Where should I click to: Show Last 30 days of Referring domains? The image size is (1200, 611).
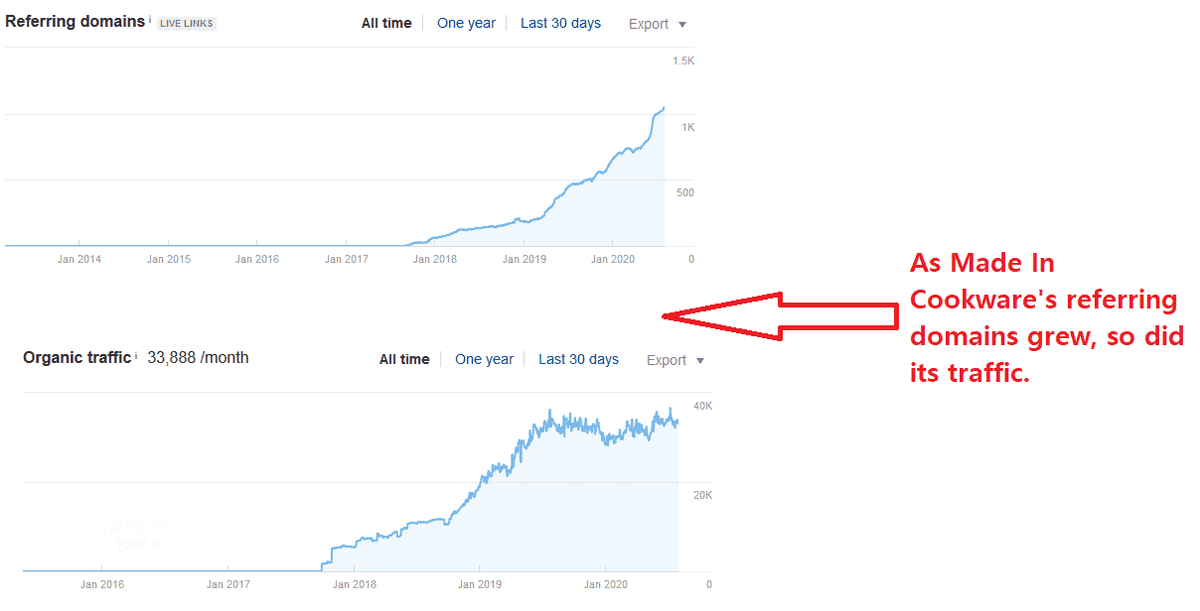pos(560,23)
